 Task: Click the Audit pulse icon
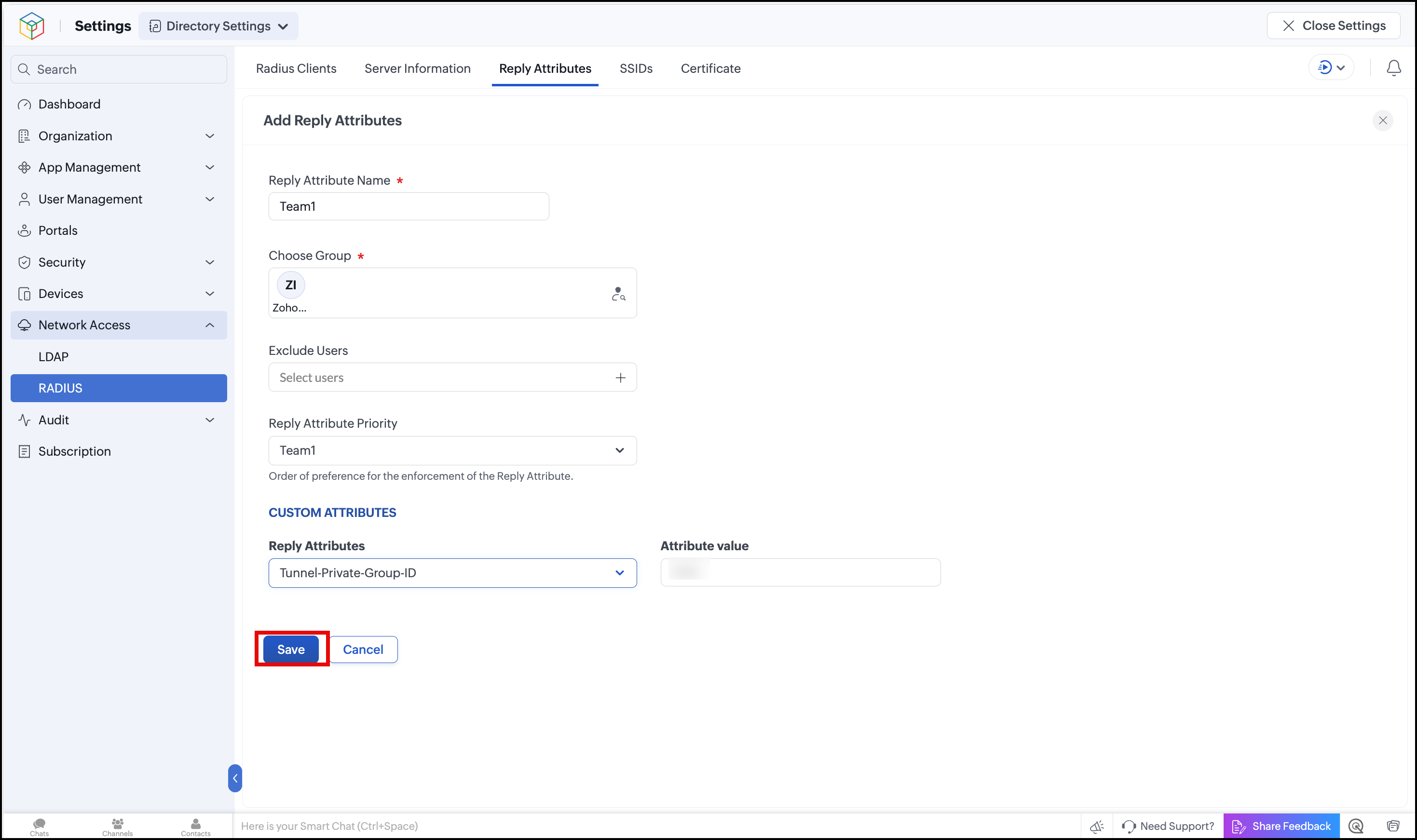(24, 420)
